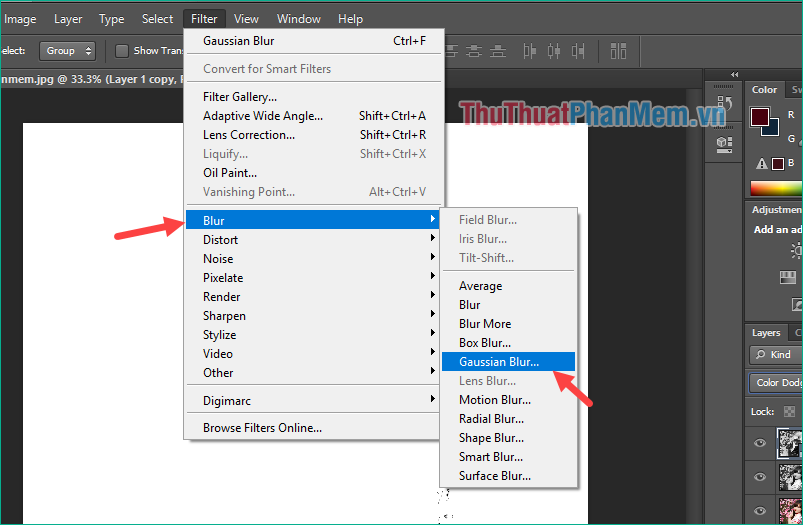Image resolution: width=803 pixels, height=525 pixels.
Task: Add a Hue/Saturation adjustment icon
Action: click(x=787, y=278)
